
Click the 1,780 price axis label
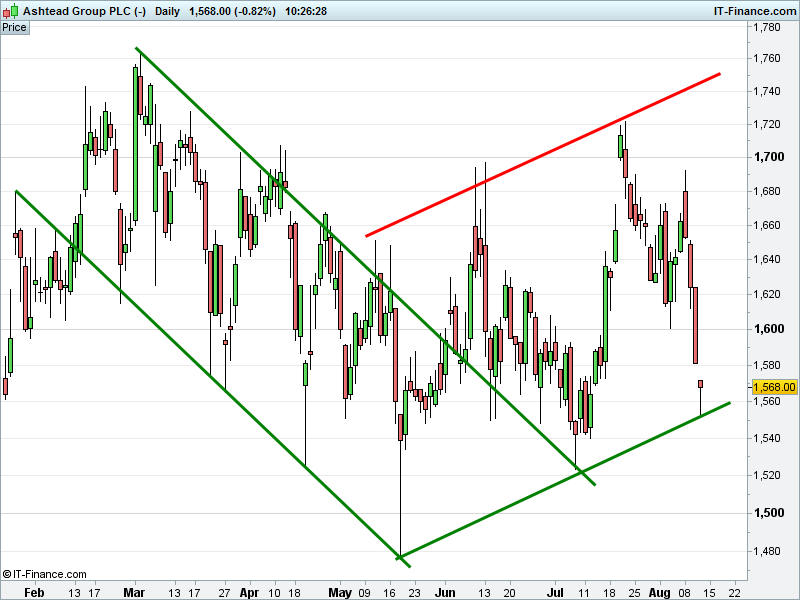point(767,27)
